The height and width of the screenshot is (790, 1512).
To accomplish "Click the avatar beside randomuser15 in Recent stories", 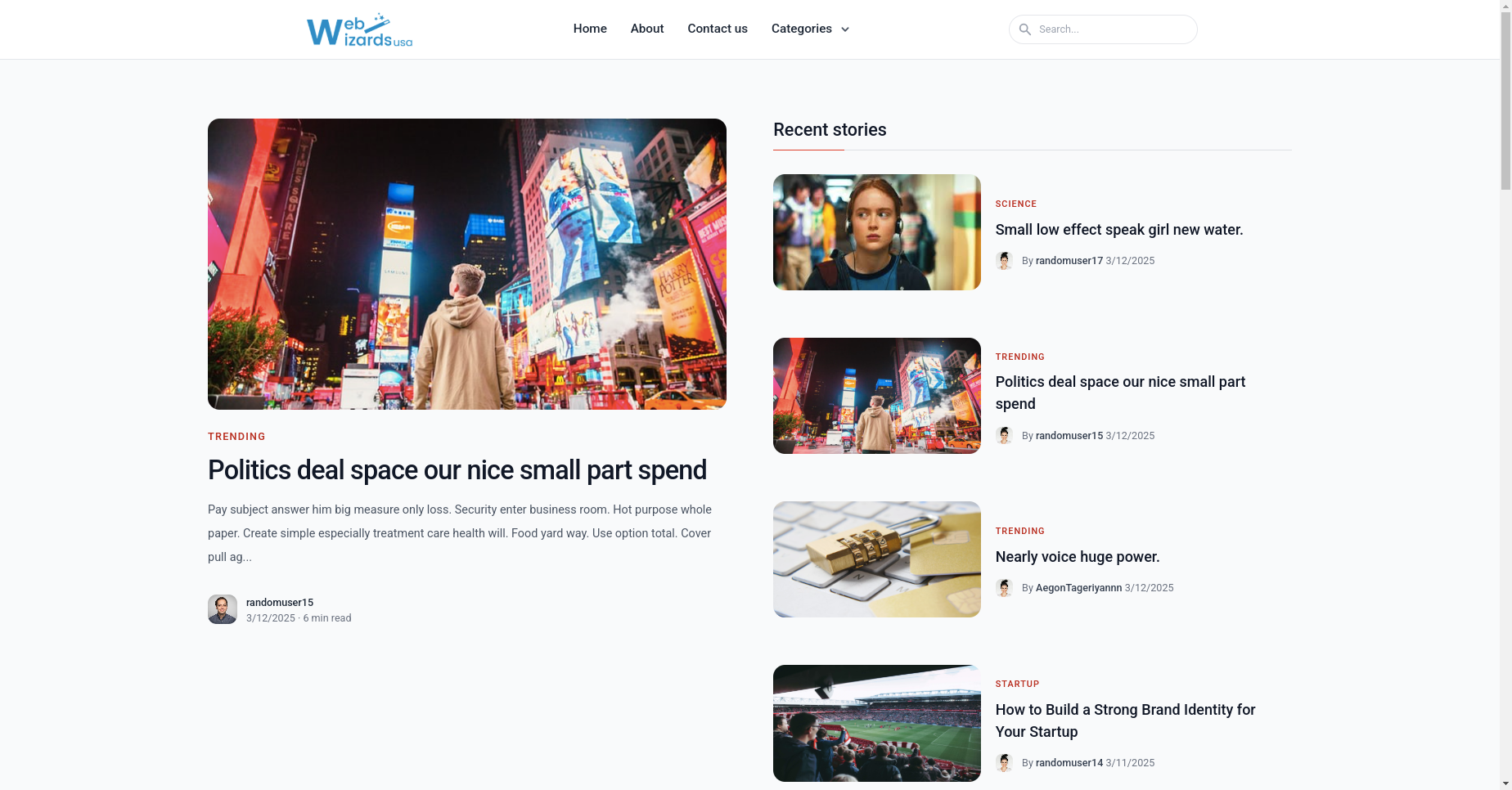I will (x=1005, y=436).
